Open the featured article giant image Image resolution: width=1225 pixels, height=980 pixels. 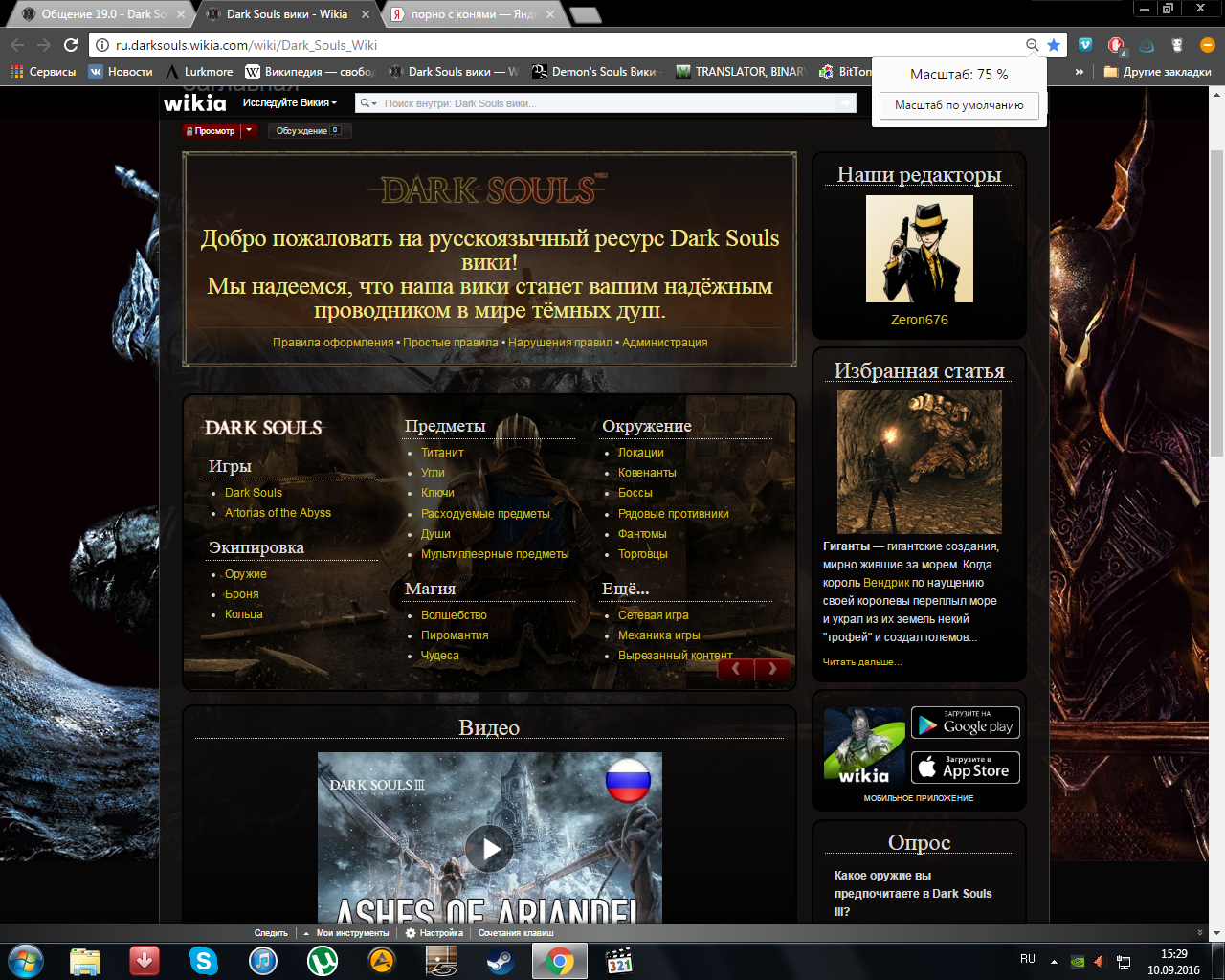(x=920, y=462)
